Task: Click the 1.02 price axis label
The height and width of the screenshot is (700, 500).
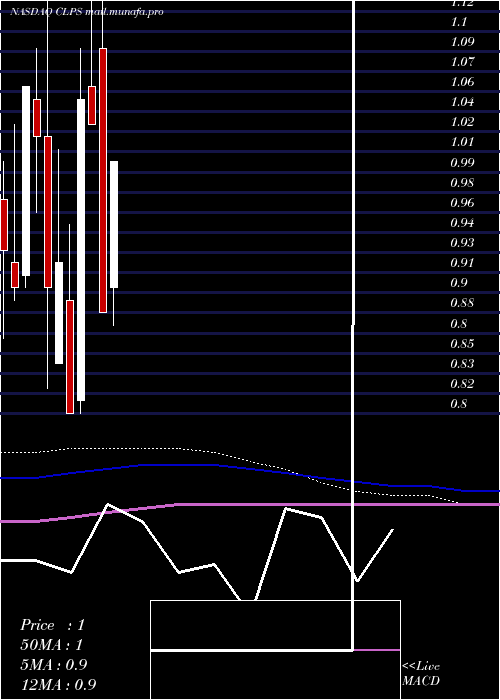Action: (x=463, y=122)
